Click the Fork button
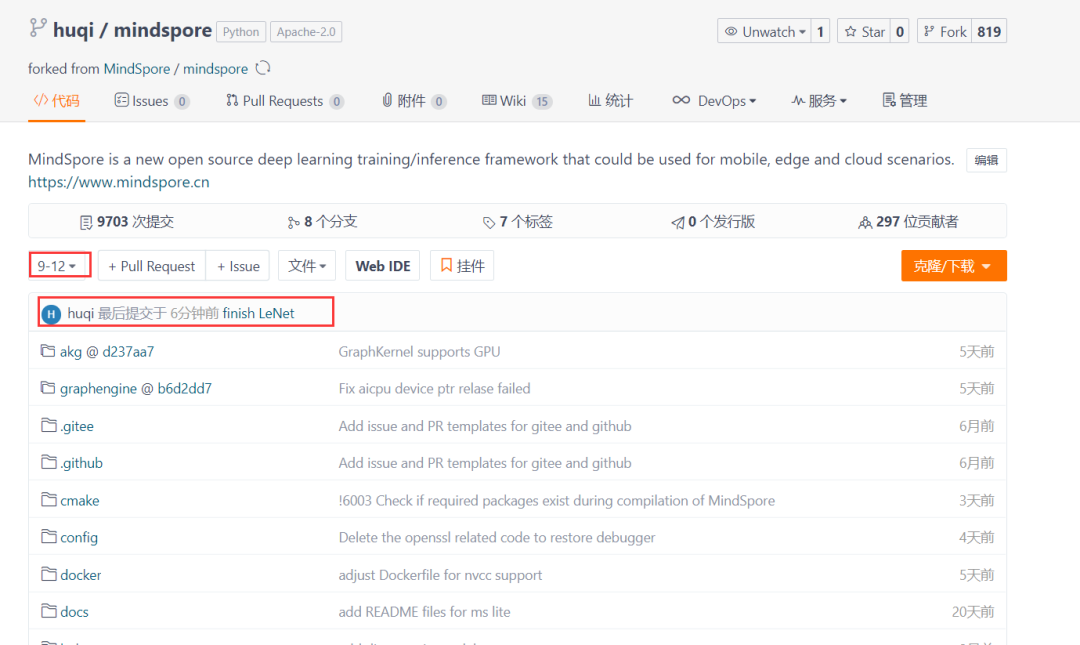This screenshot has width=1080, height=645. coord(944,32)
